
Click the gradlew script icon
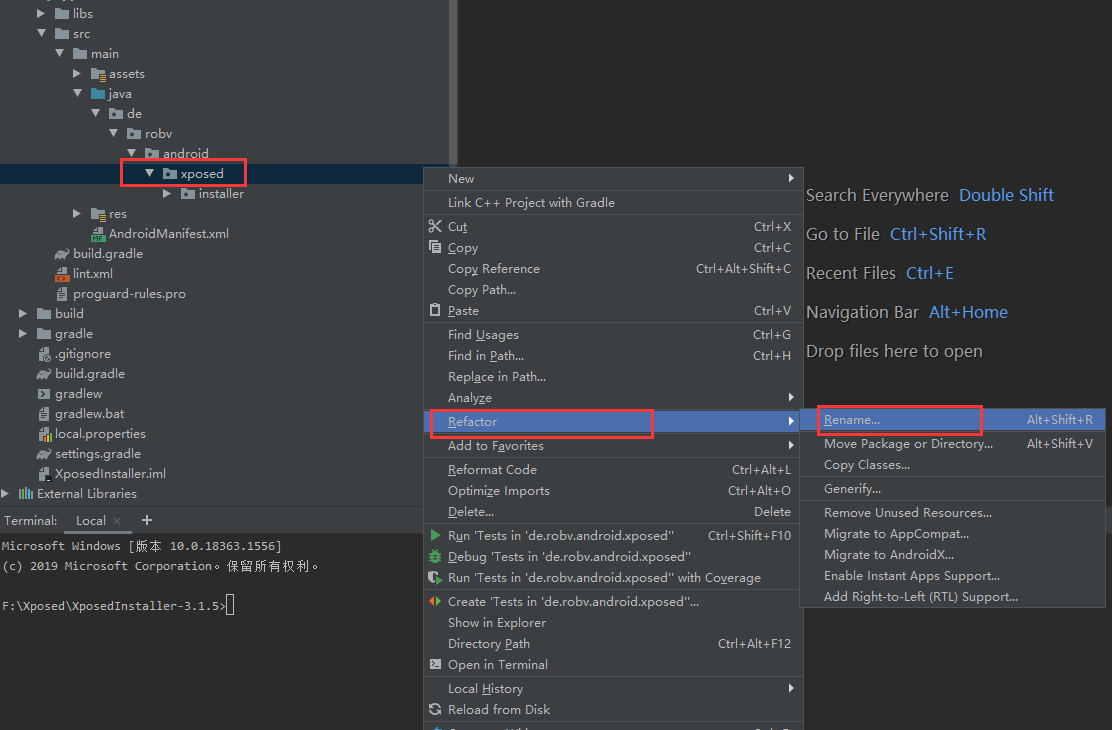pos(44,394)
